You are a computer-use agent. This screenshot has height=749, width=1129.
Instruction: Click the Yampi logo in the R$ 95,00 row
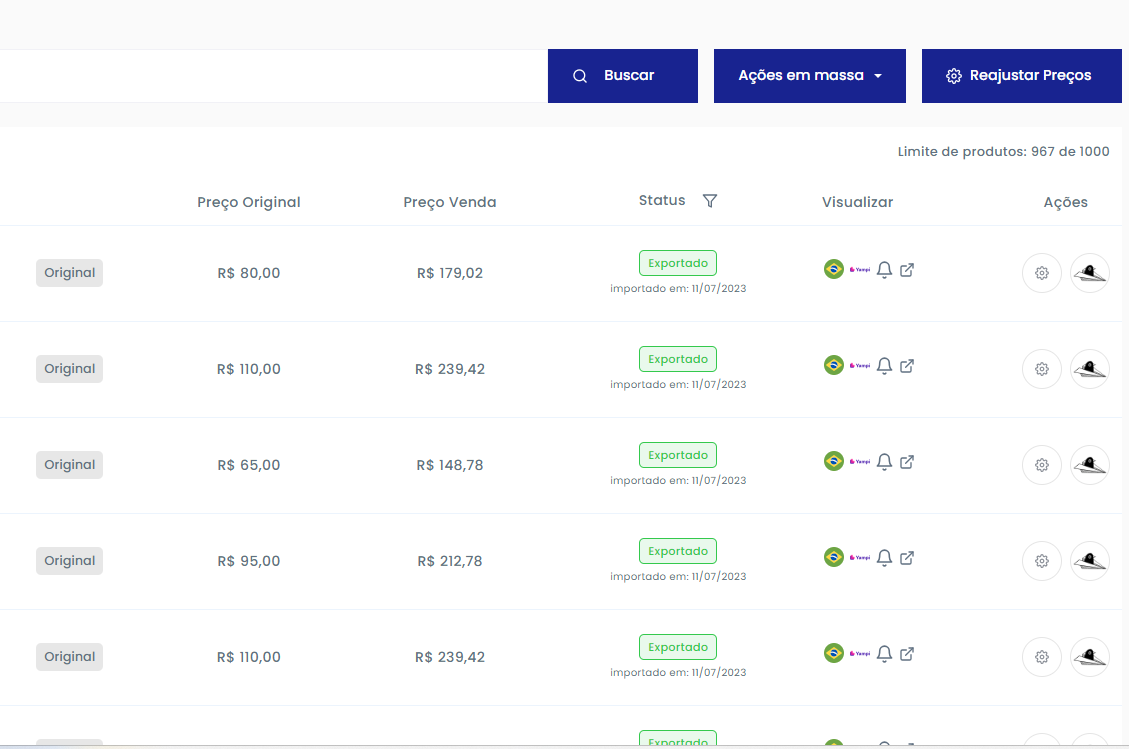[860, 557]
